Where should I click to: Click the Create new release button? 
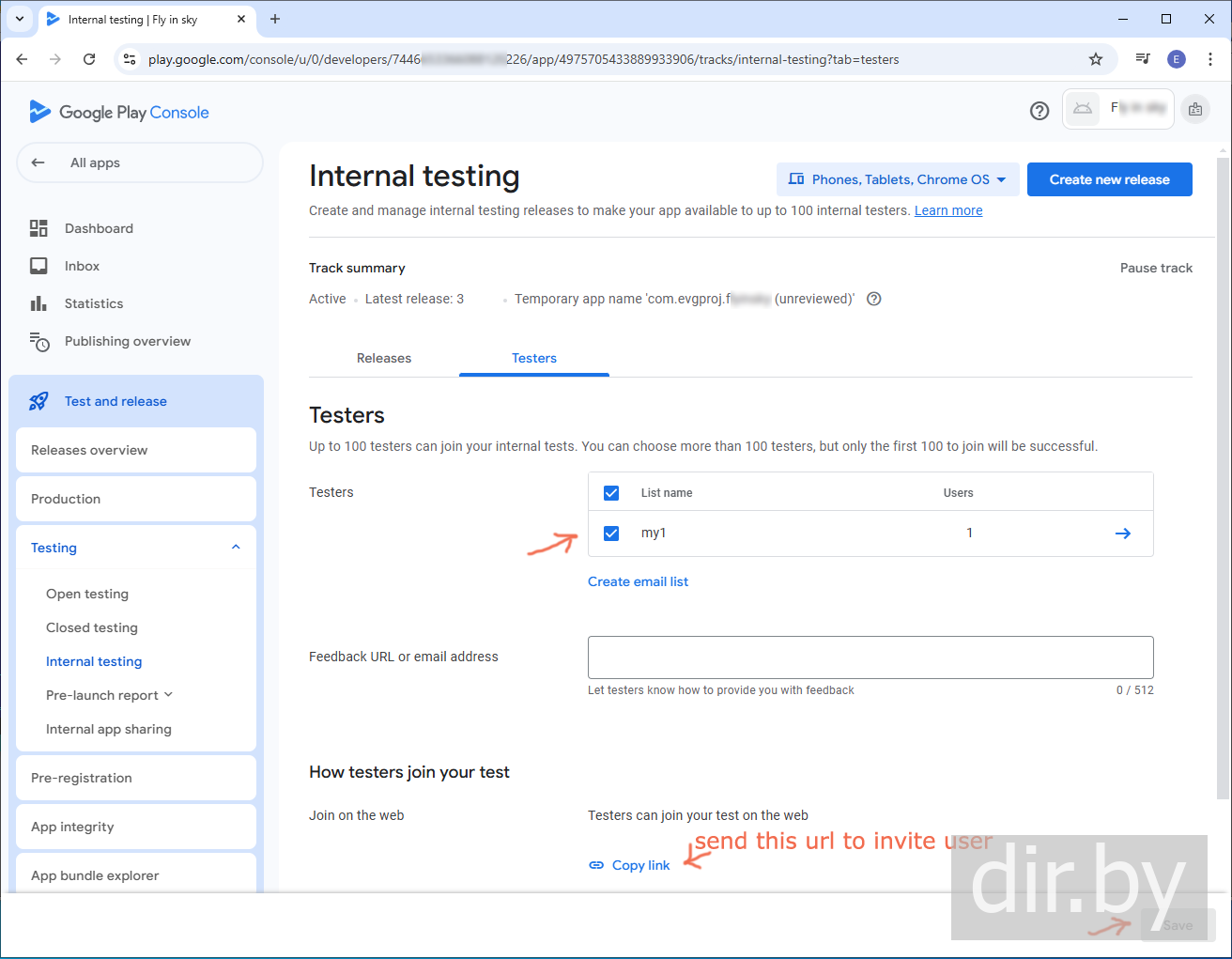tap(1109, 179)
